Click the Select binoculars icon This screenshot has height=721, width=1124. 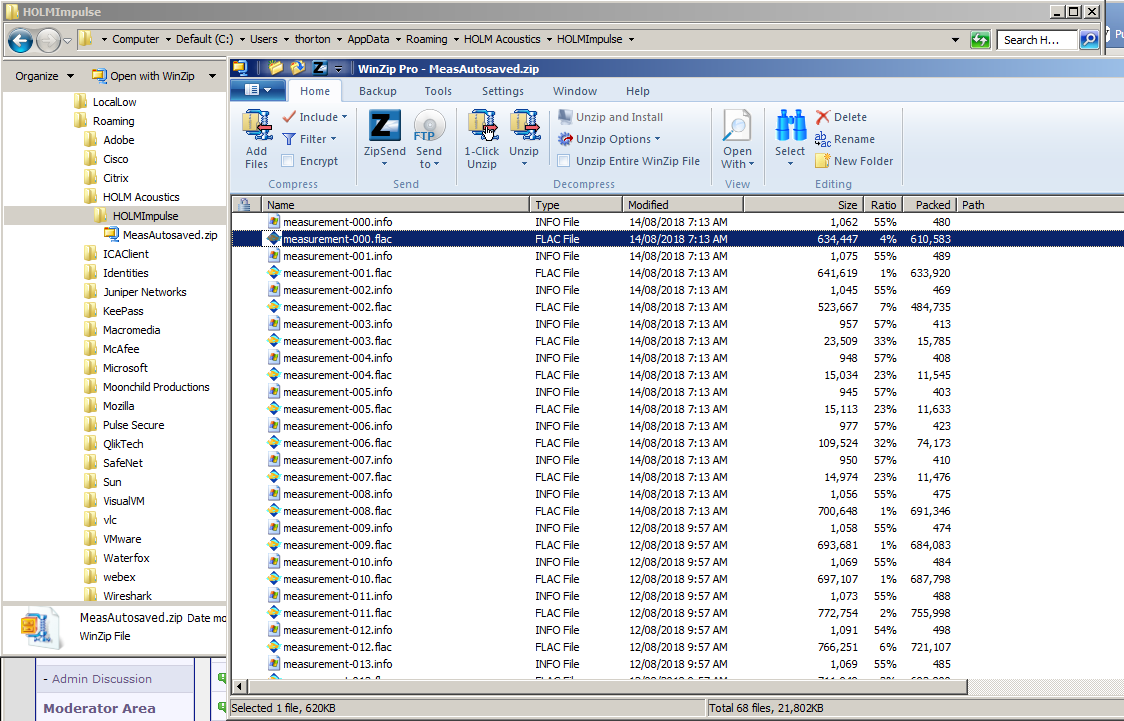[791, 126]
